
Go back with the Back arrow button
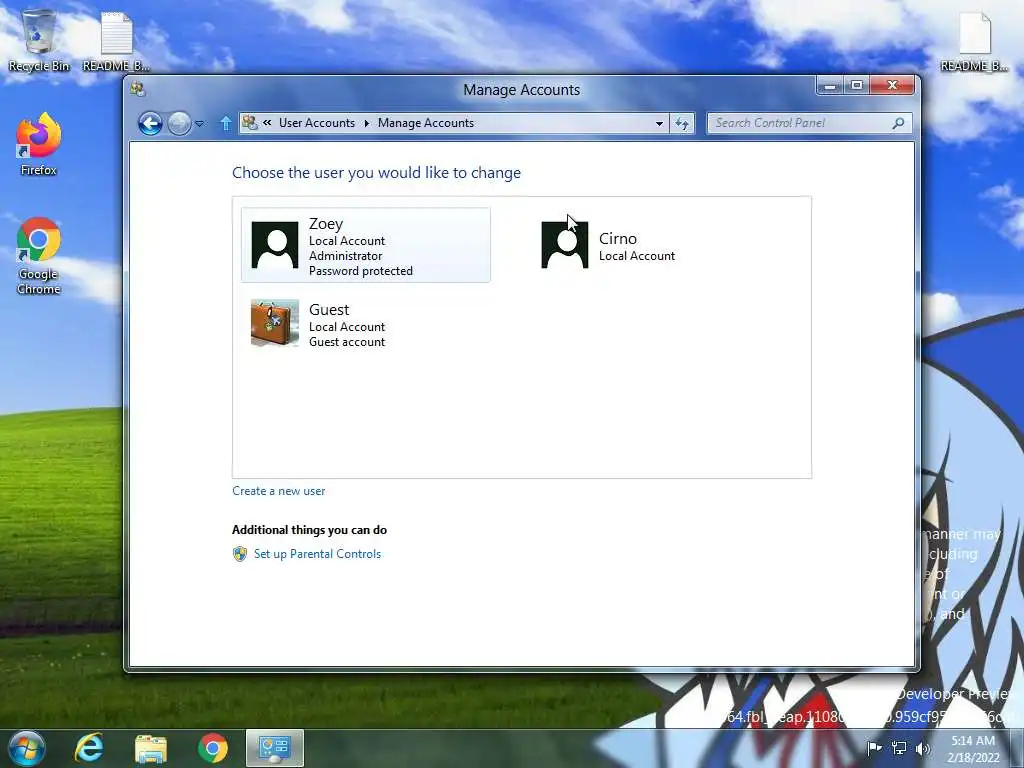[x=150, y=123]
